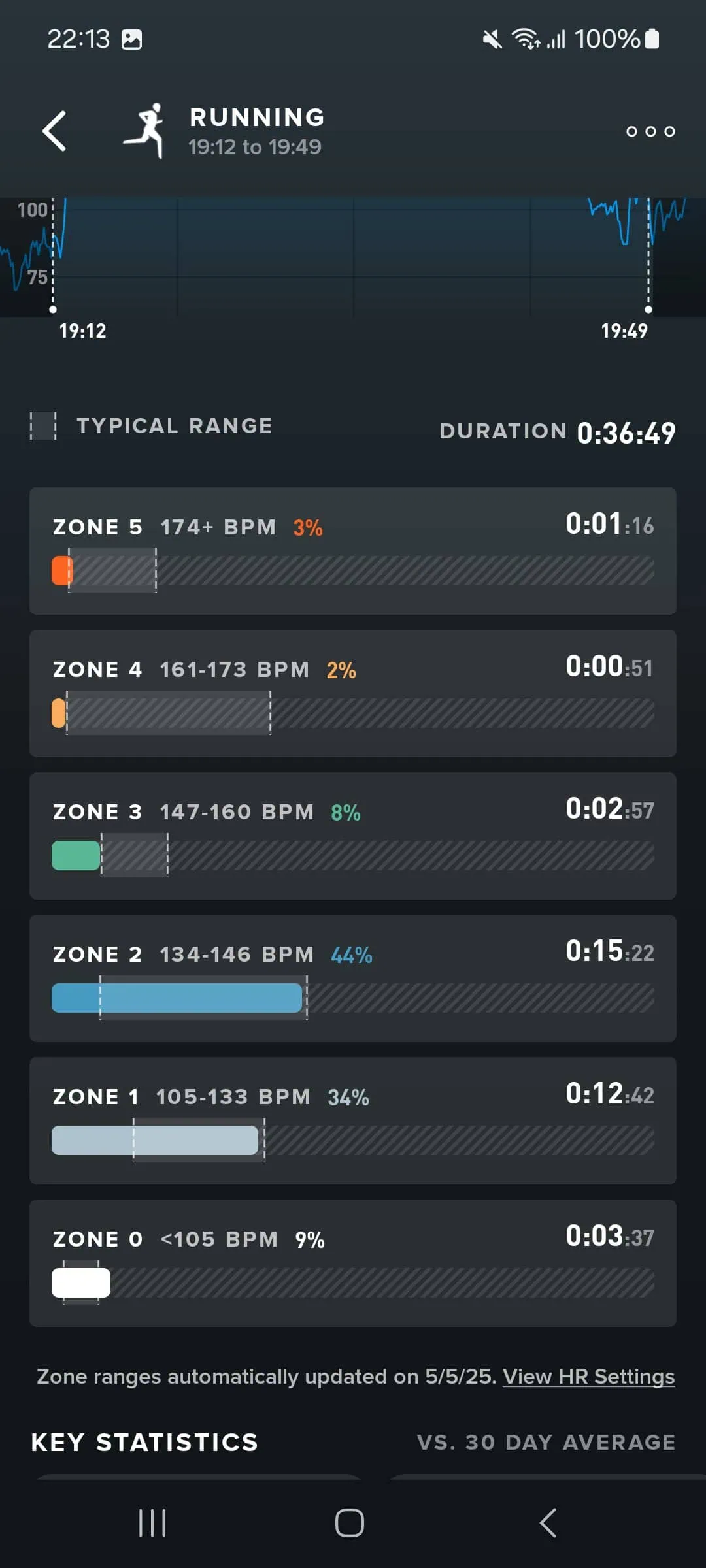Expand the Zone 3 147-160 BPM card
Viewport: 706px width, 1568px height.
coord(353,836)
